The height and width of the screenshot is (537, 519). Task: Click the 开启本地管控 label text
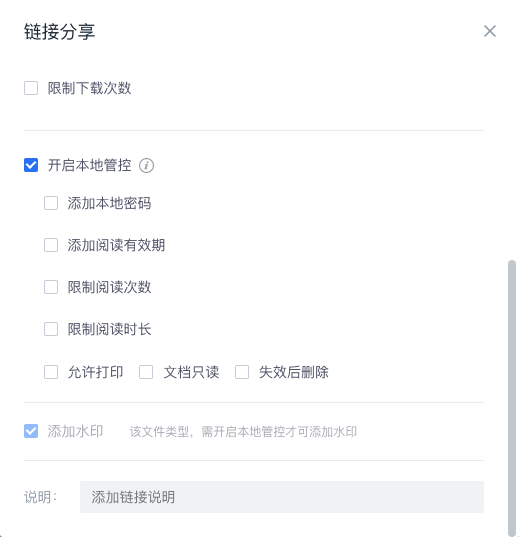click(x=89, y=165)
